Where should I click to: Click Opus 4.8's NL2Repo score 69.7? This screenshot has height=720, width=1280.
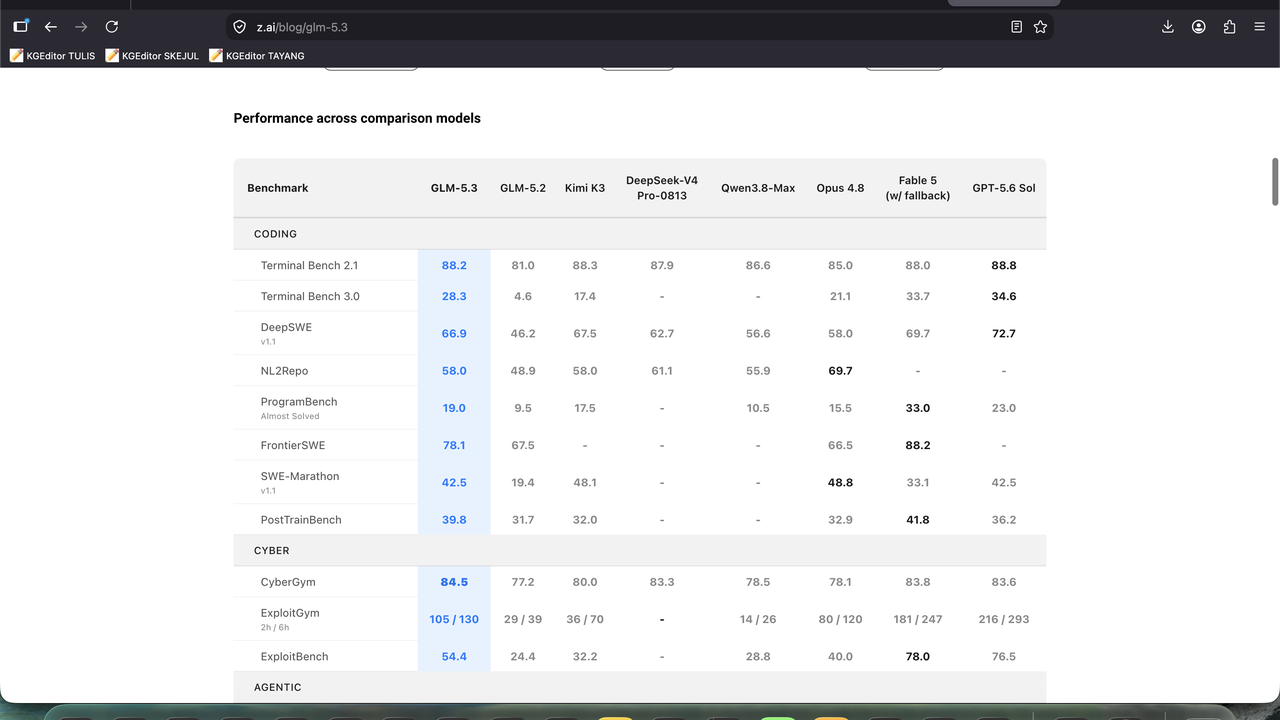(x=840, y=371)
